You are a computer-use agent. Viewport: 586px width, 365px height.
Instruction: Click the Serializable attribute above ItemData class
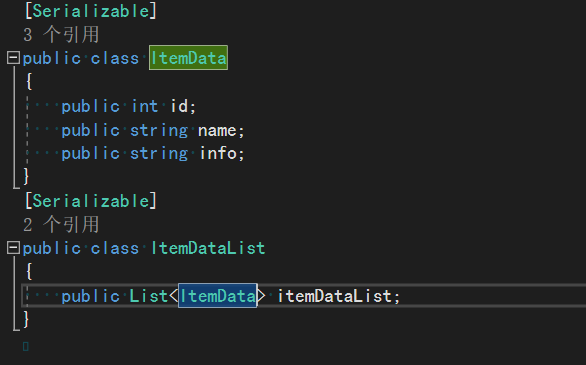click(90, 11)
